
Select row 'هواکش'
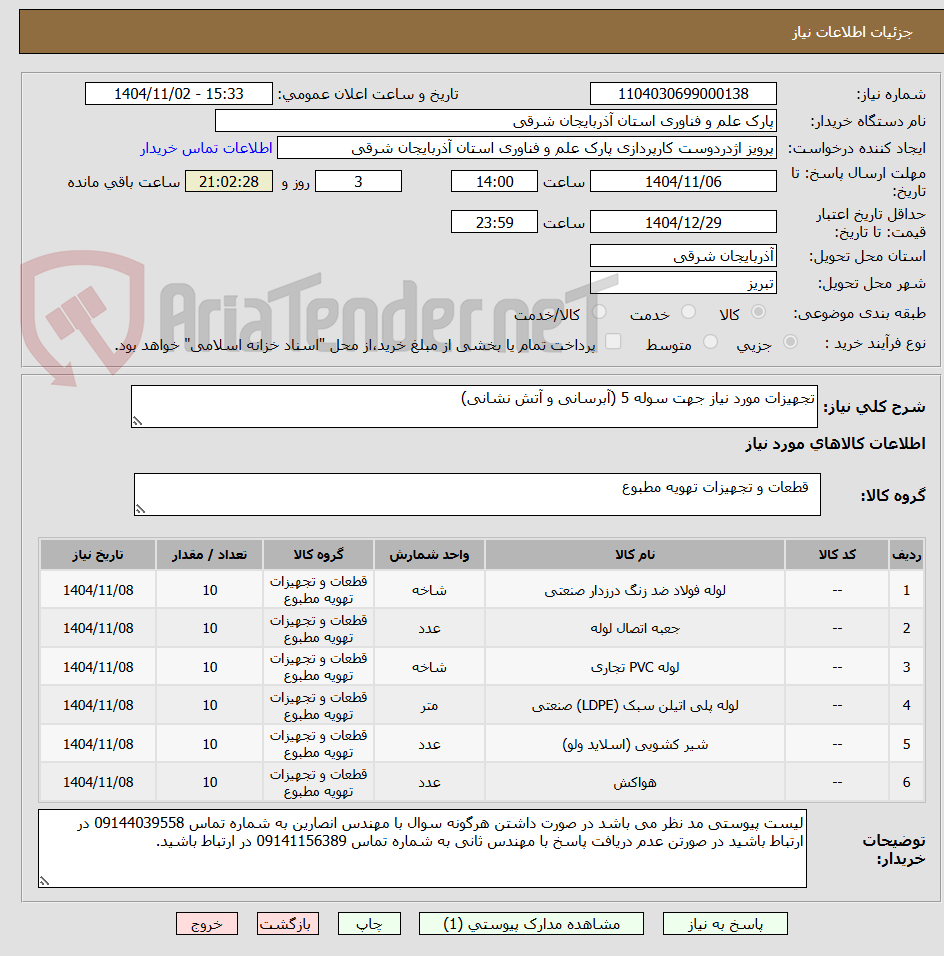click(x=482, y=782)
